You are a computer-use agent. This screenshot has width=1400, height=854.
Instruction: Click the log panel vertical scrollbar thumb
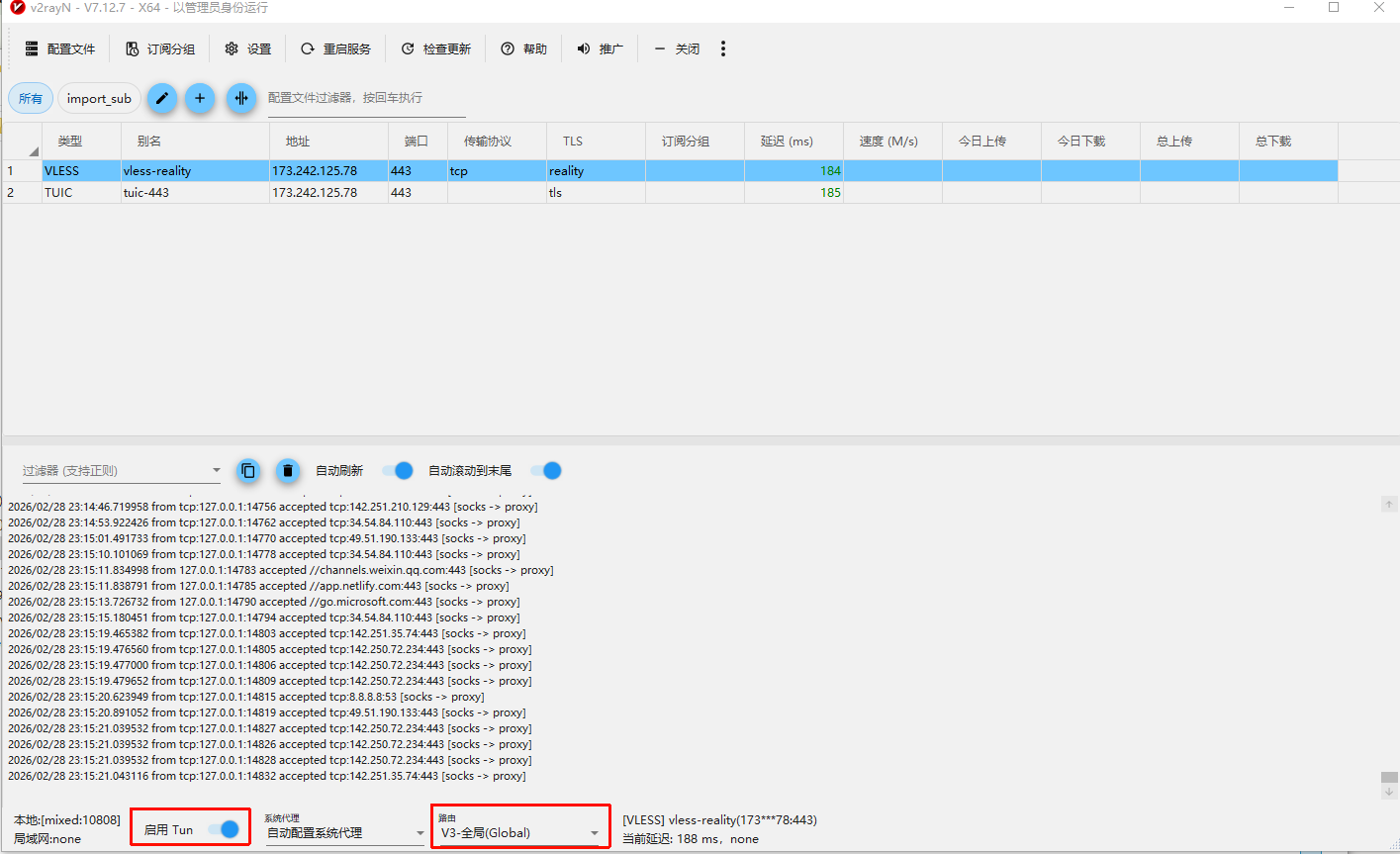tap(1389, 778)
